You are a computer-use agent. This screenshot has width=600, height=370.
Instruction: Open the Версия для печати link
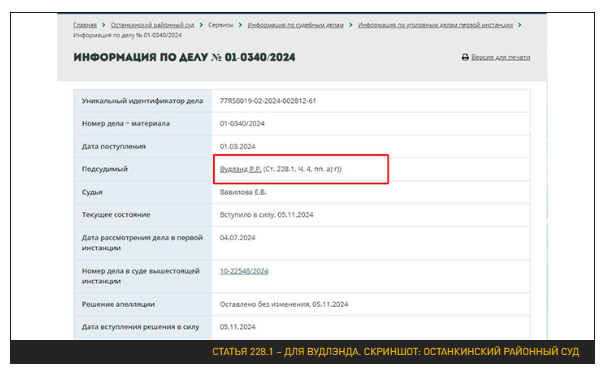pos(501,57)
